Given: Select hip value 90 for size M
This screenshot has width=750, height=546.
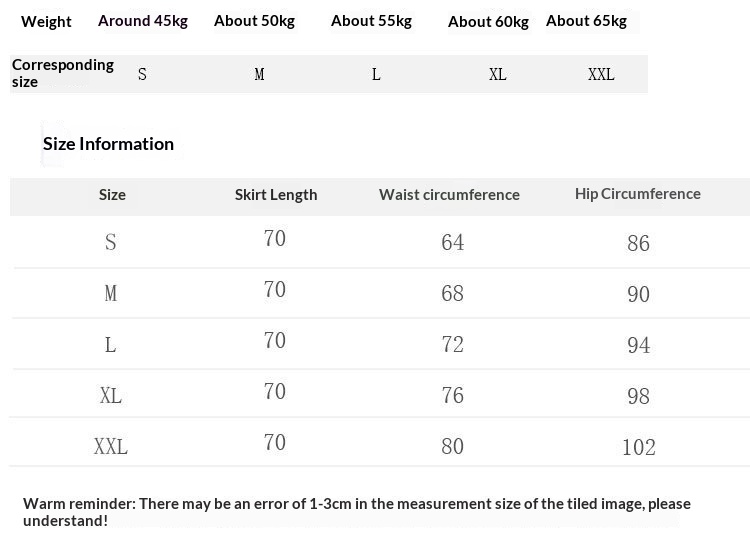Looking at the screenshot, I should pyautogui.click(x=638, y=294).
